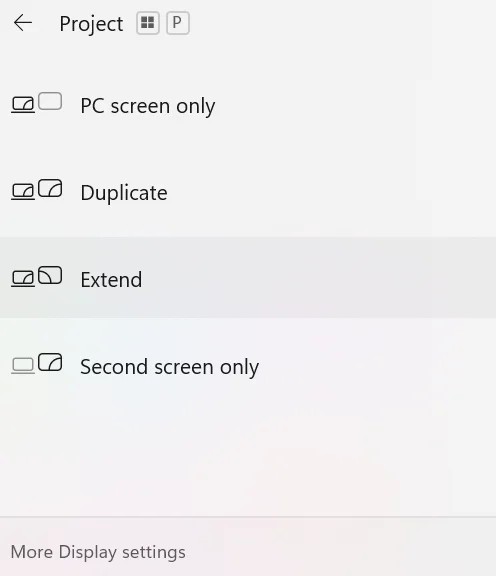This screenshot has width=496, height=576.
Task: Click the Duplicate dual-screen icon
Action: (36, 190)
